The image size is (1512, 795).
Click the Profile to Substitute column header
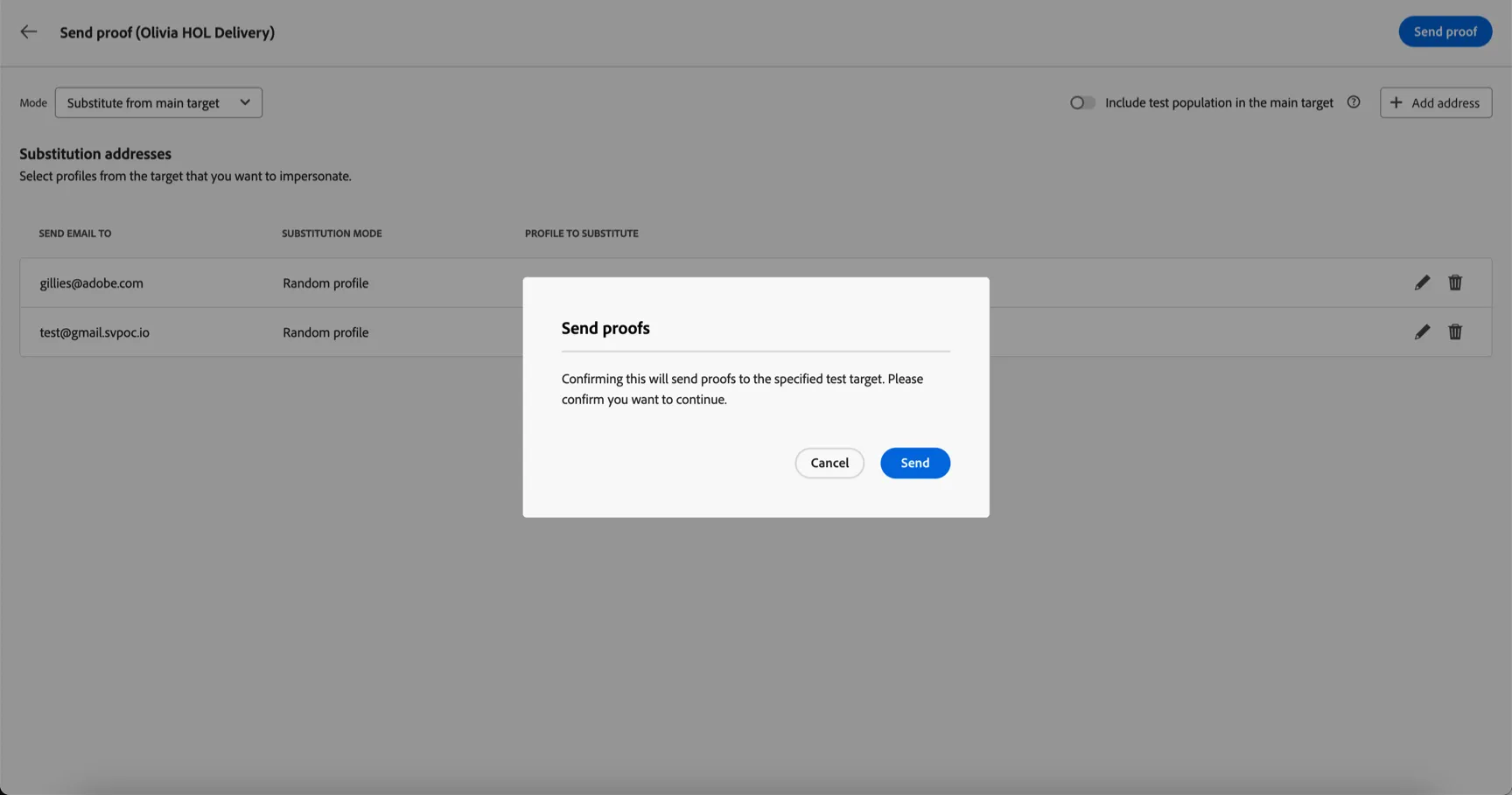tap(582, 234)
